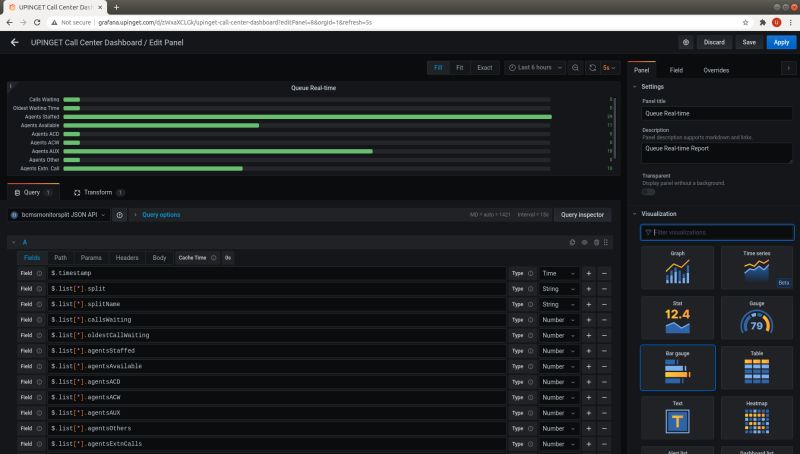800x454 pixels.
Task: Open the 5s refresh interval dropdown
Action: pyautogui.click(x=609, y=67)
